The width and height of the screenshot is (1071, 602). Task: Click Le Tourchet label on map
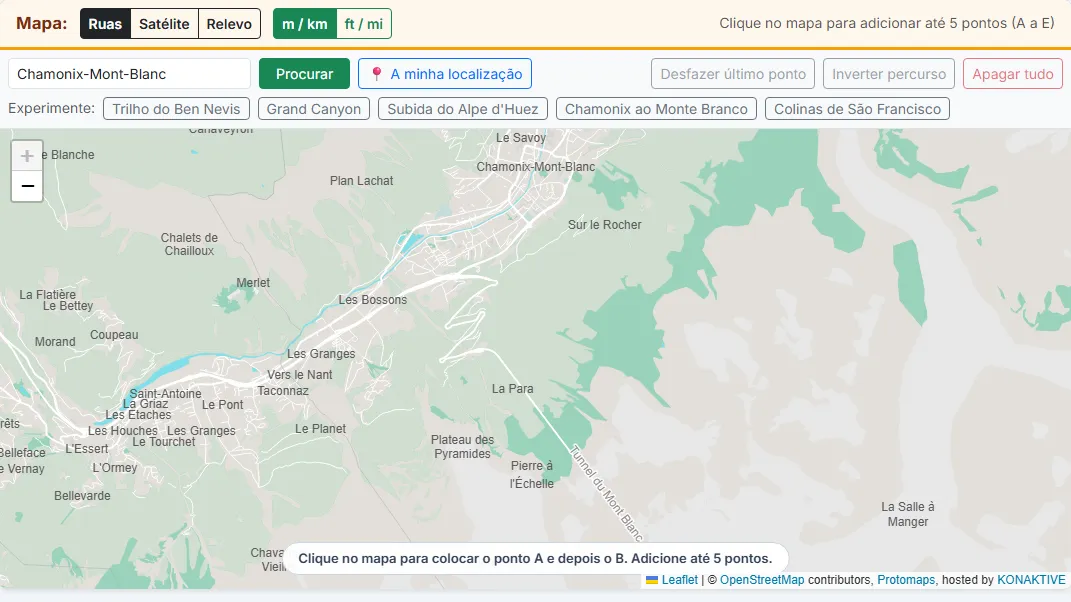coord(163,441)
